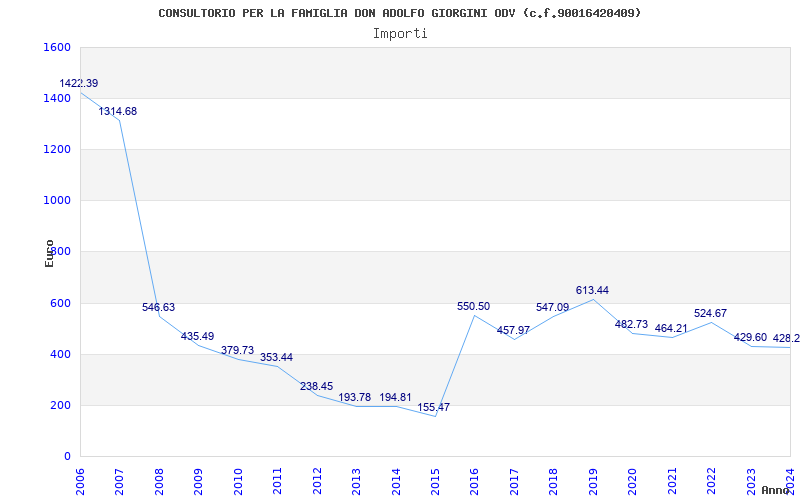Click x-axis year label 2012
800x500 pixels.
(317, 482)
